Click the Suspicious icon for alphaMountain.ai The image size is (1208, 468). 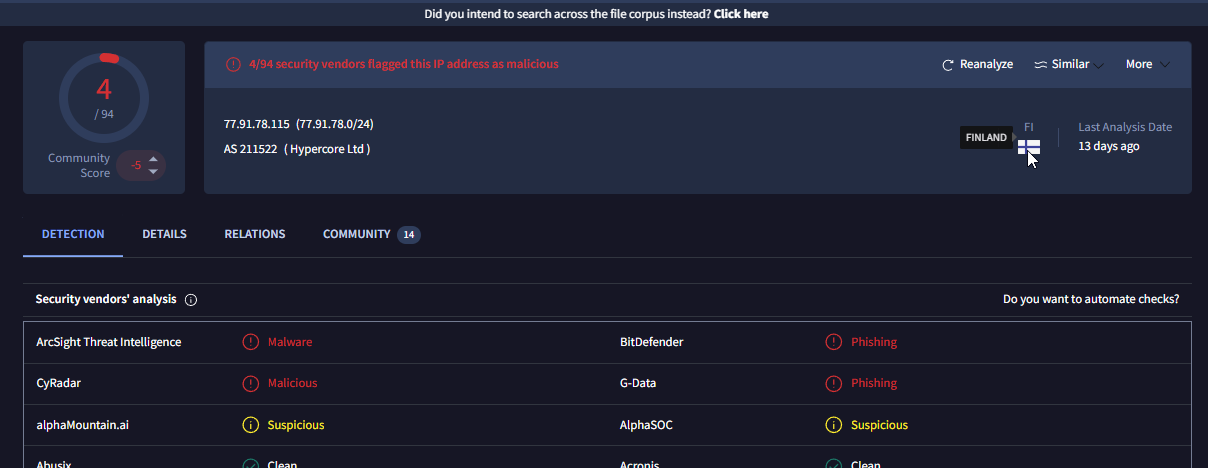(251, 425)
